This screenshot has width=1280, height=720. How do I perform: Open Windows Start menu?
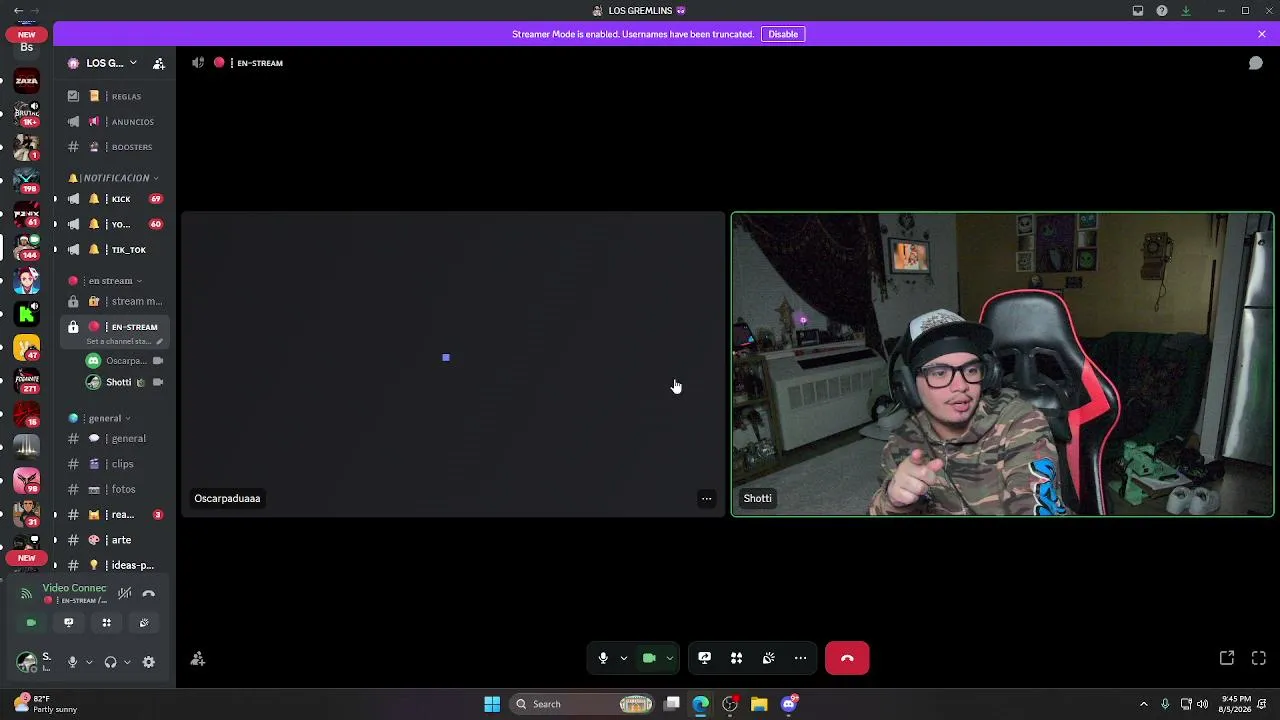(x=492, y=704)
